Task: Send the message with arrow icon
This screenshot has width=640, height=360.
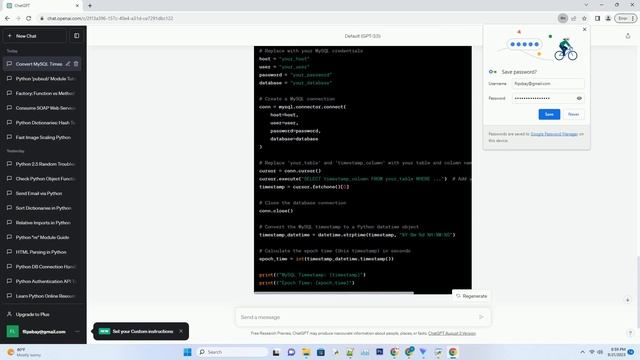Action: (x=481, y=317)
